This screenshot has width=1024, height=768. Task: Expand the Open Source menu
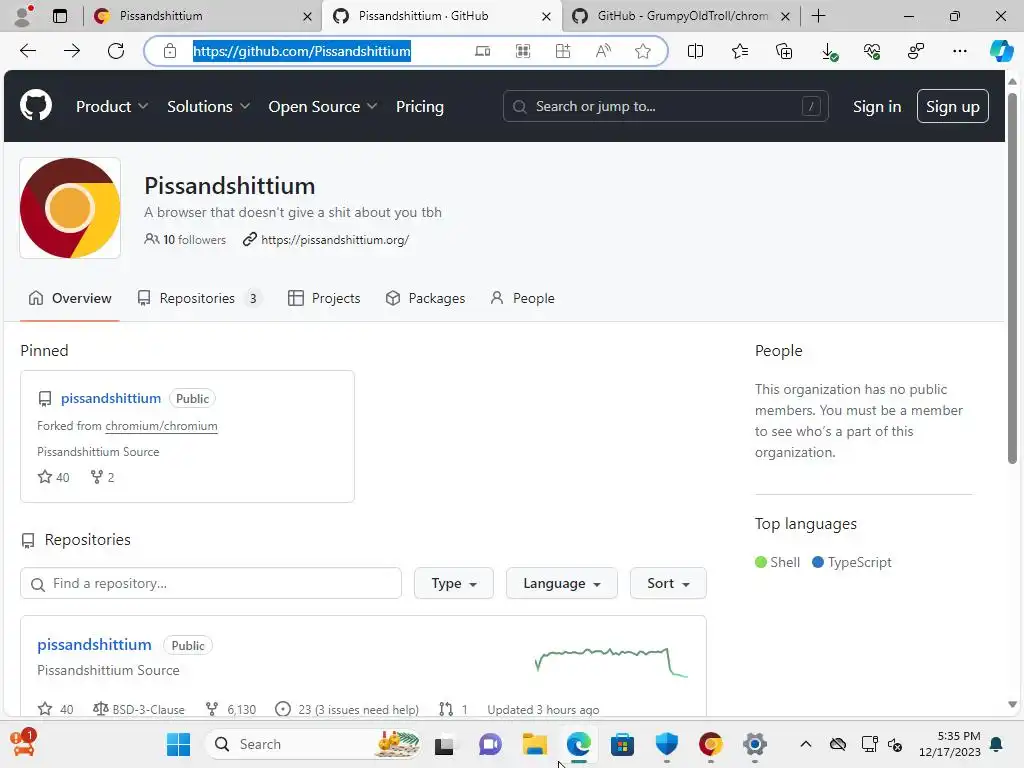click(x=323, y=106)
